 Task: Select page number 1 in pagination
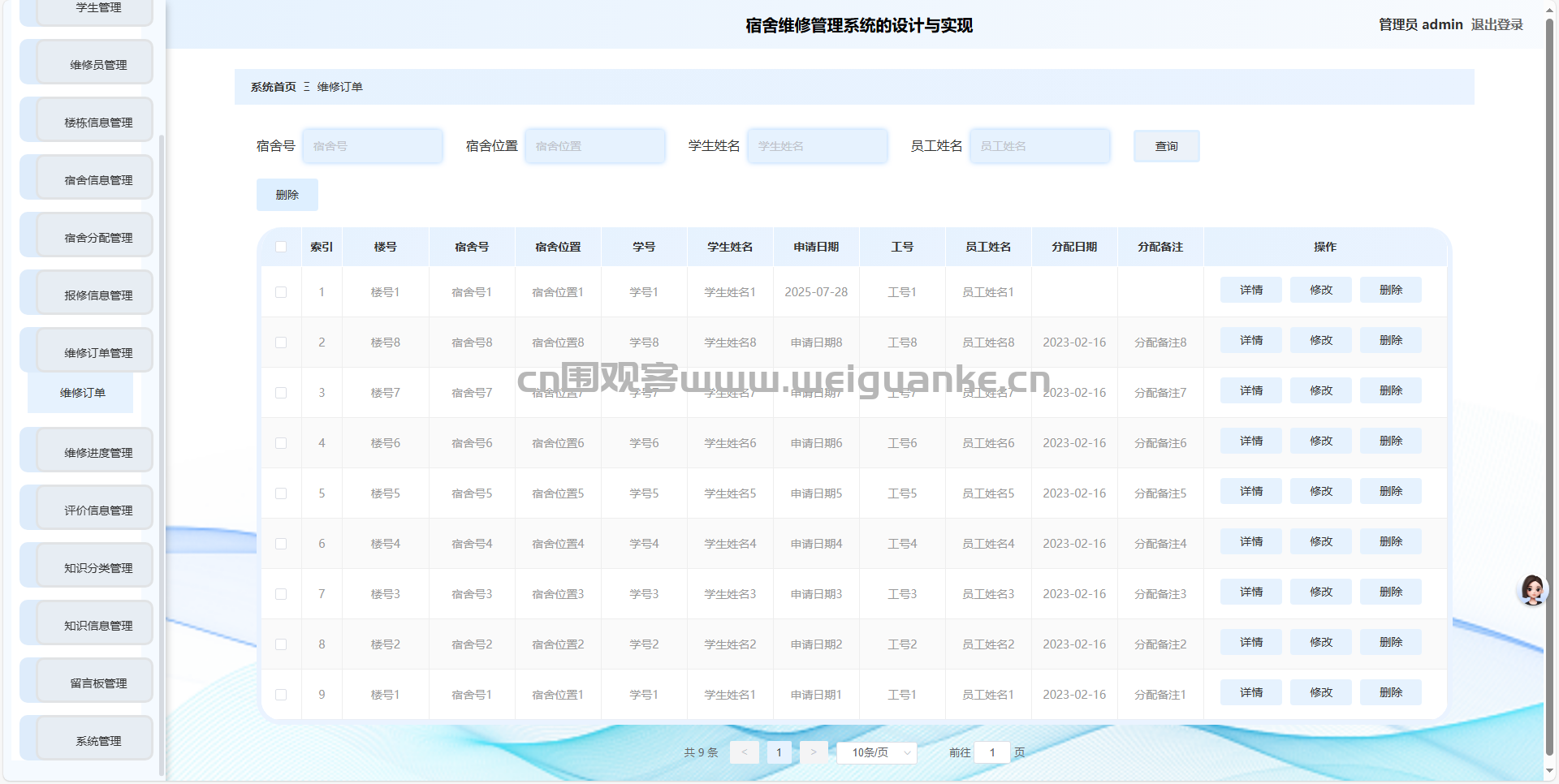coord(779,752)
